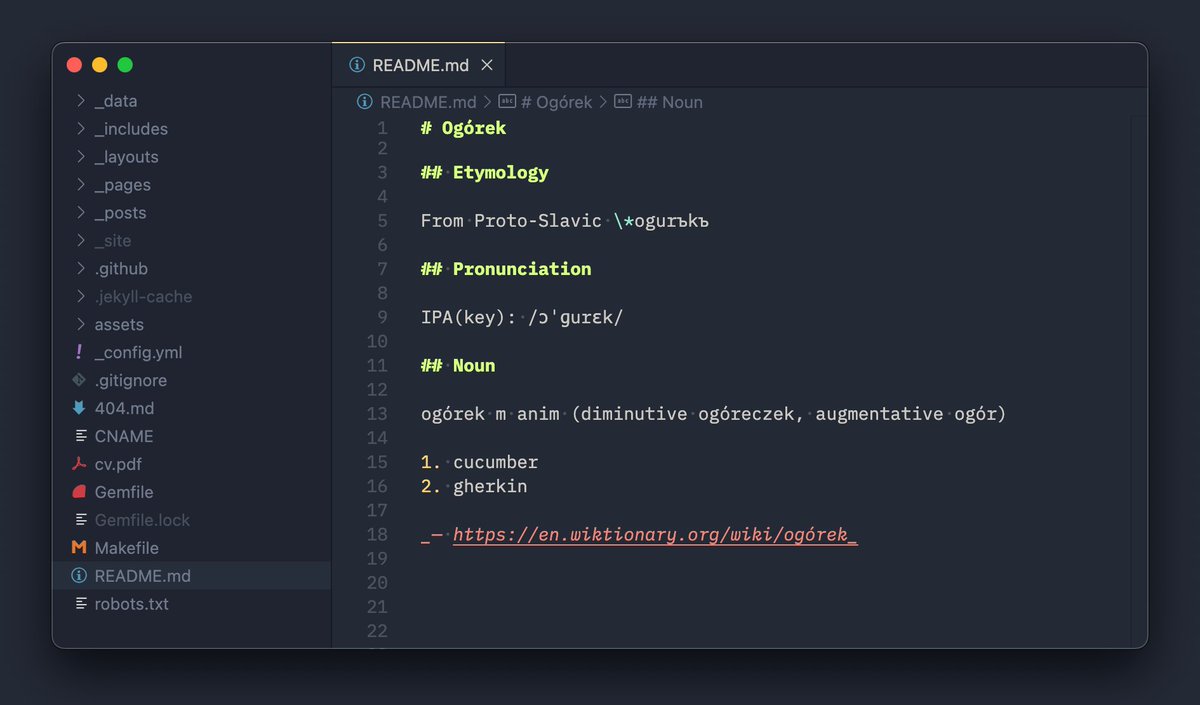Viewport: 1200px width, 705px height.
Task: Click the lines icon beside CNAME
Action: click(x=80, y=436)
